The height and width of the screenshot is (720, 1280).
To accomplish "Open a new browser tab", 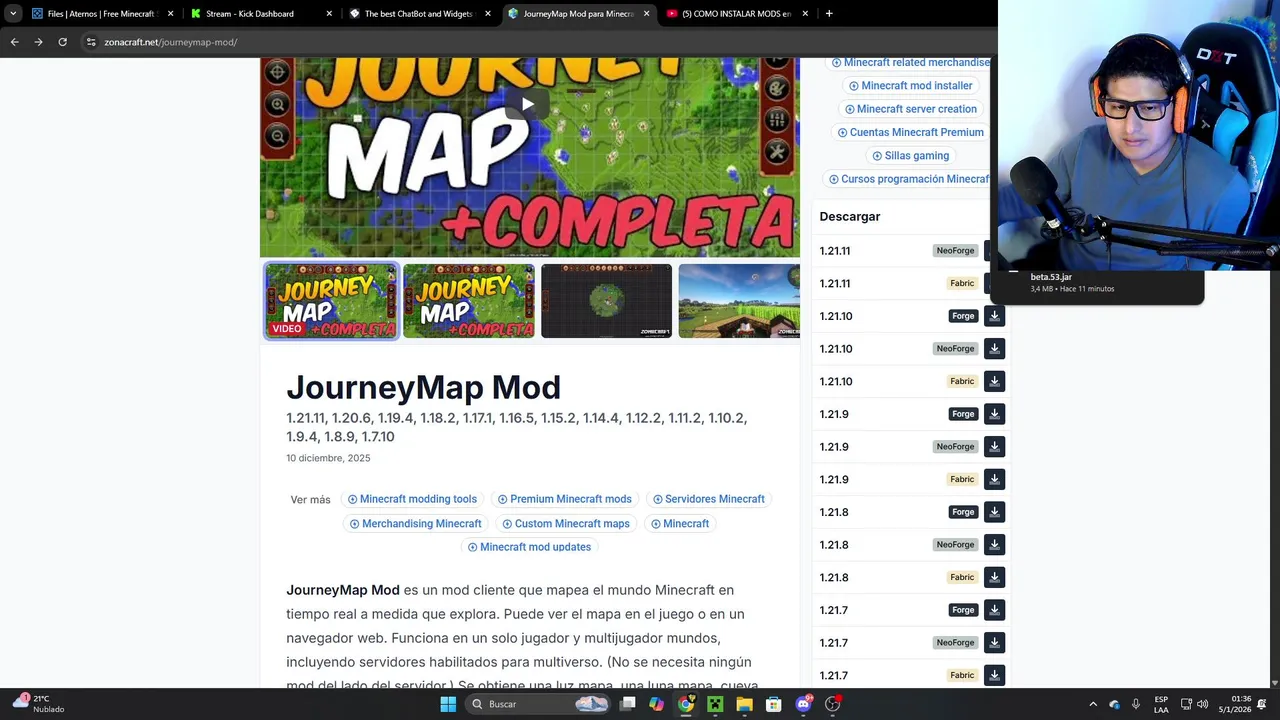I will (828, 14).
